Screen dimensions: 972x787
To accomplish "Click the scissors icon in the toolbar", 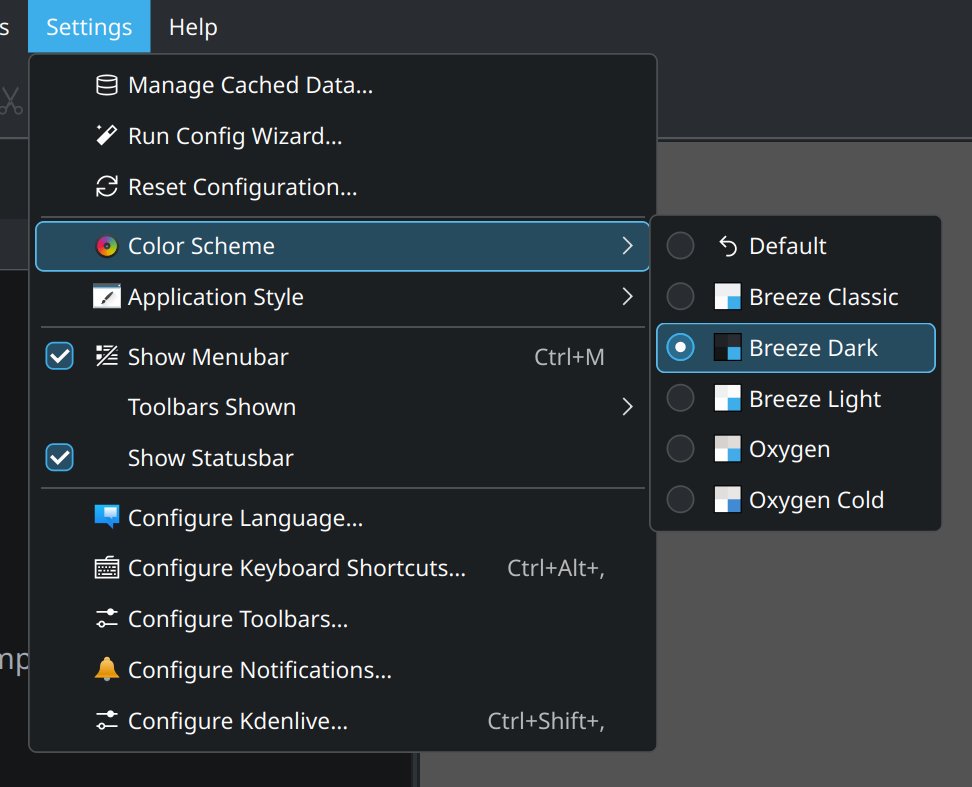I will [11, 100].
